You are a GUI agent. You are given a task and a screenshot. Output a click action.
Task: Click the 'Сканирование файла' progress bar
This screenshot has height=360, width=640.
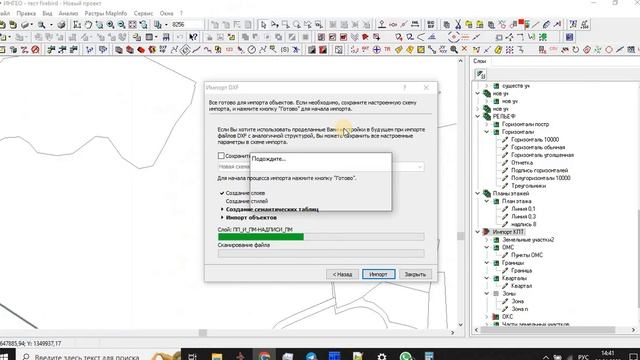pyautogui.click(x=321, y=253)
